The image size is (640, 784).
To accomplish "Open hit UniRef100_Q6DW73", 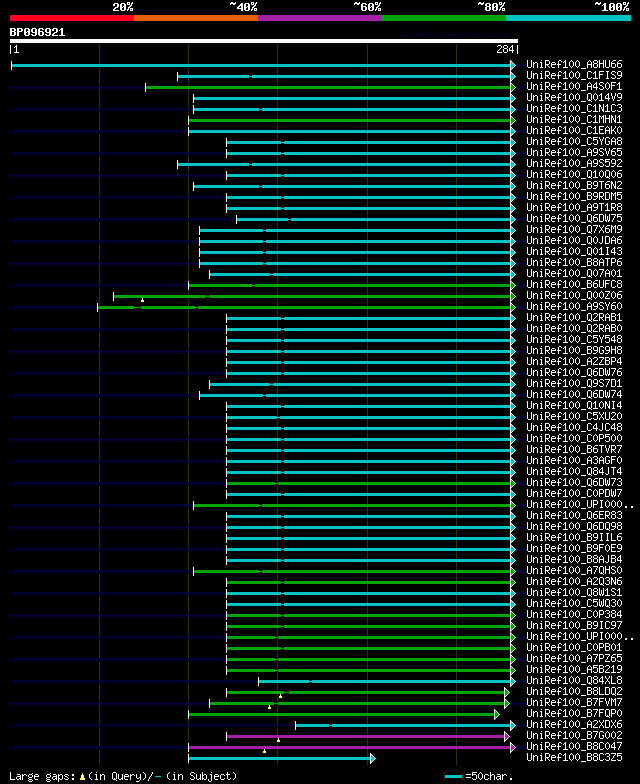I will tap(574, 482).
